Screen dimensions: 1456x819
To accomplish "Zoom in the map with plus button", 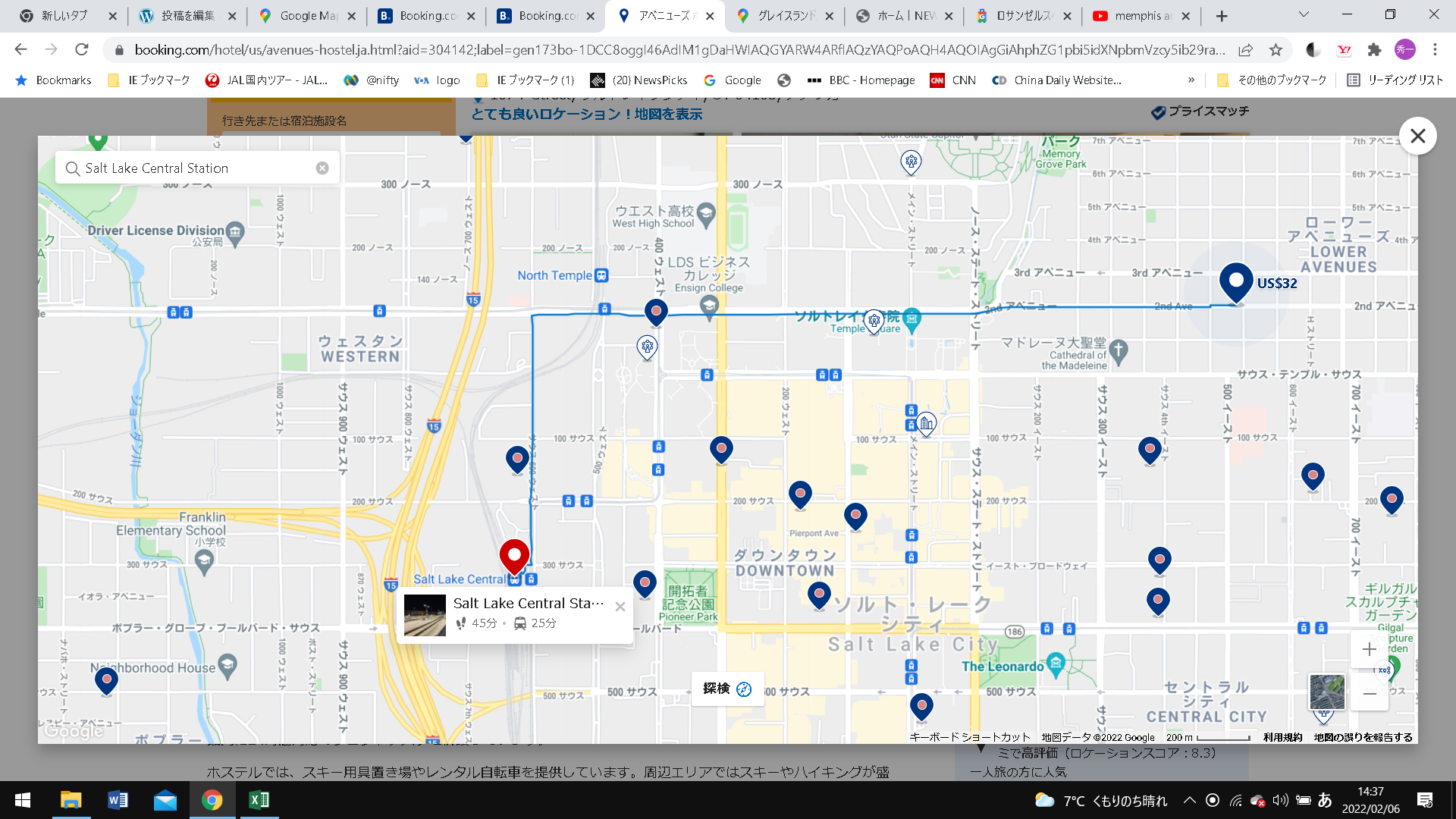I will [x=1369, y=649].
